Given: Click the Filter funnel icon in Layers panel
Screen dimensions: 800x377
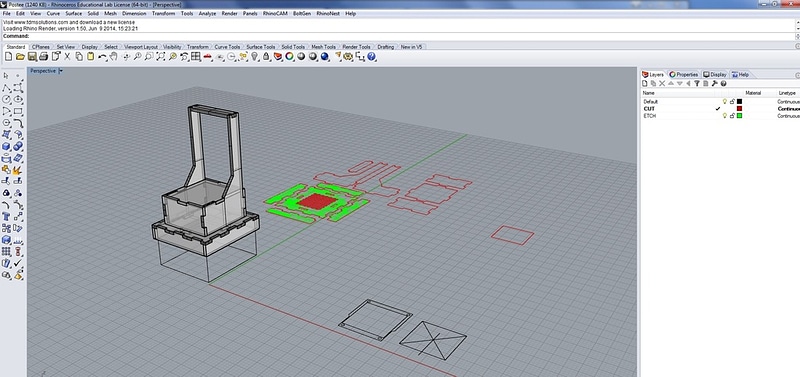Looking at the screenshot, I should coord(696,83).
